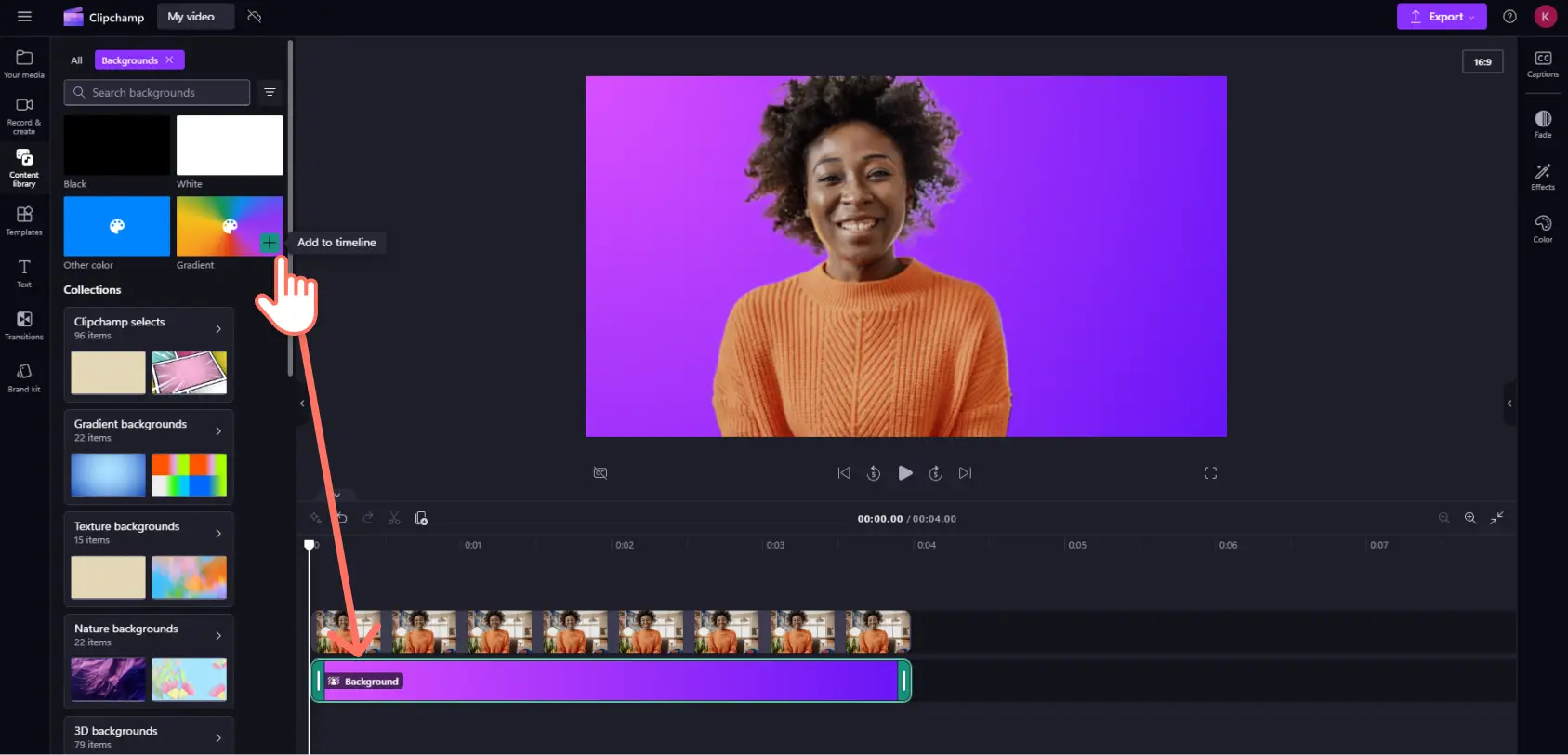1568x755 pixels.
Task: Select the video clip on timeline
Action: tap(611, 631)
